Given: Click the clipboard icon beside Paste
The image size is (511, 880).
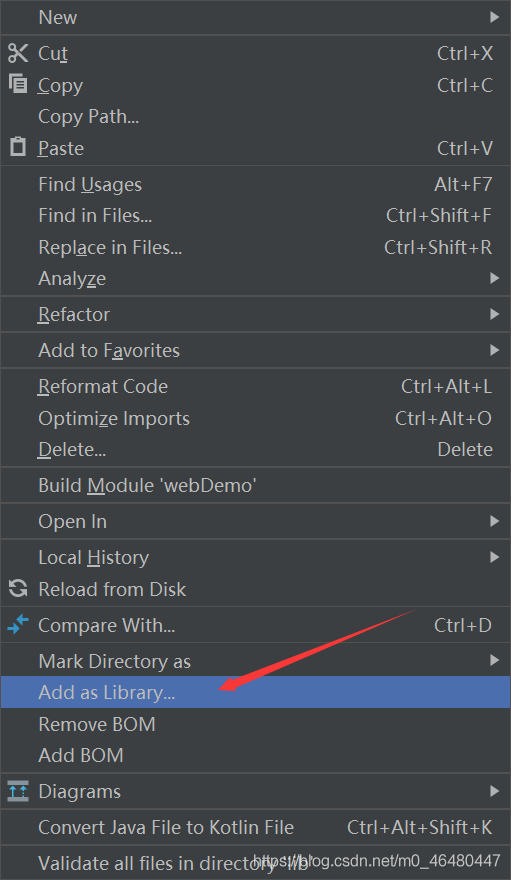Looking at the screenshot, I should click(x=18, y=146).
